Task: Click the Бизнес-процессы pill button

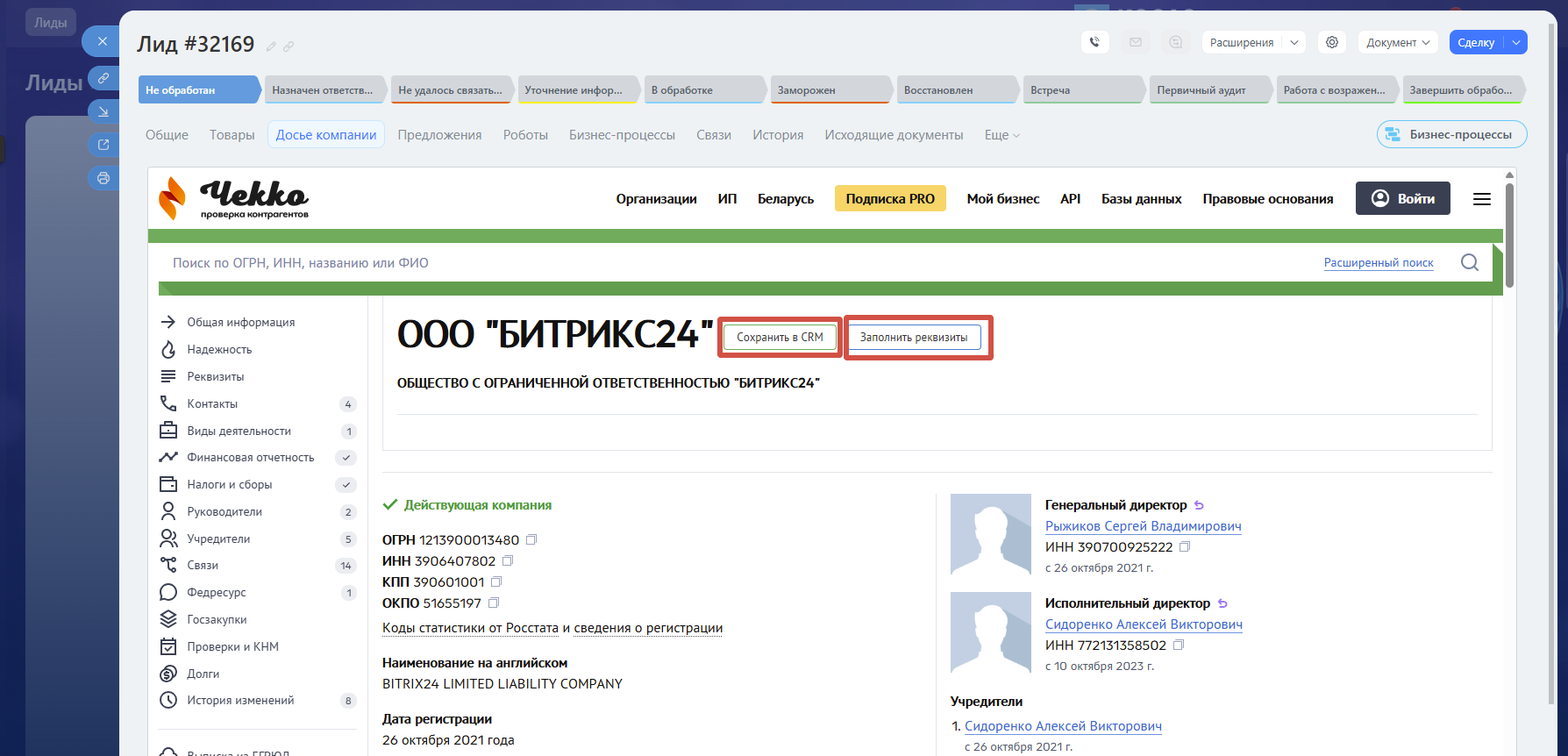Action: [1452, 134]
